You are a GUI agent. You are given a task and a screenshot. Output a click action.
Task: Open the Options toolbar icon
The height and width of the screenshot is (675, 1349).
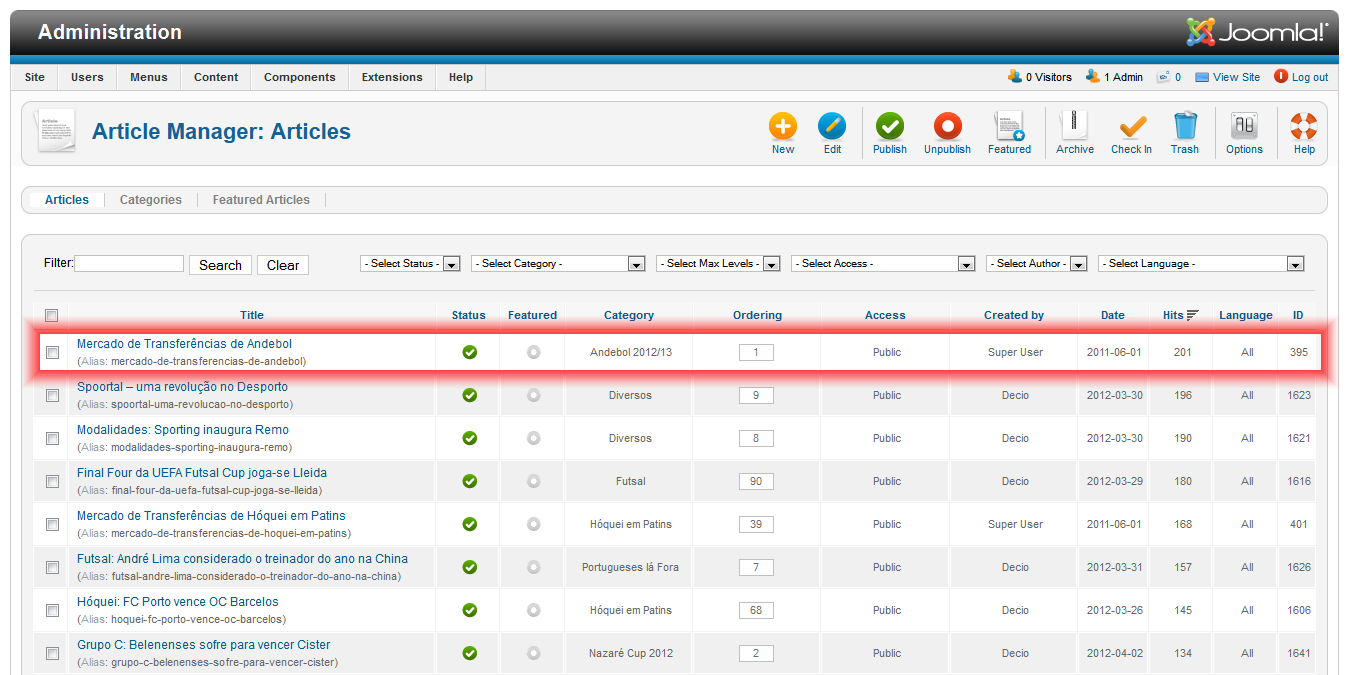(1244, 127)
